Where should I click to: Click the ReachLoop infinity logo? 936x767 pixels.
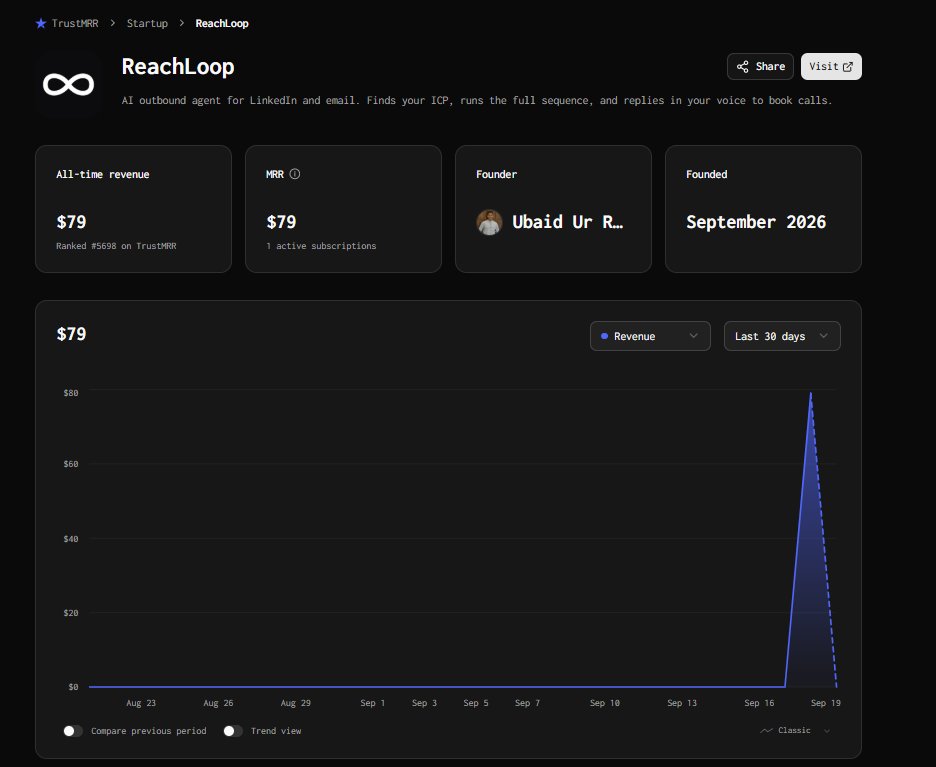point(69,84)
